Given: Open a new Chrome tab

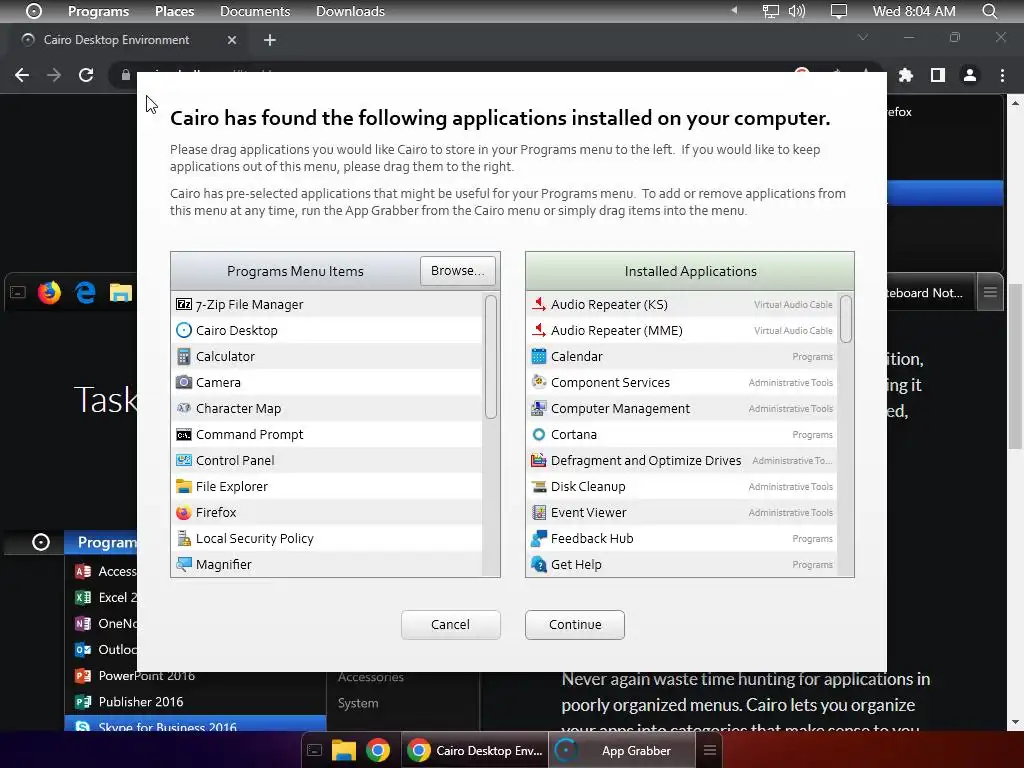Looking at the screenshot, I should 270,40.
